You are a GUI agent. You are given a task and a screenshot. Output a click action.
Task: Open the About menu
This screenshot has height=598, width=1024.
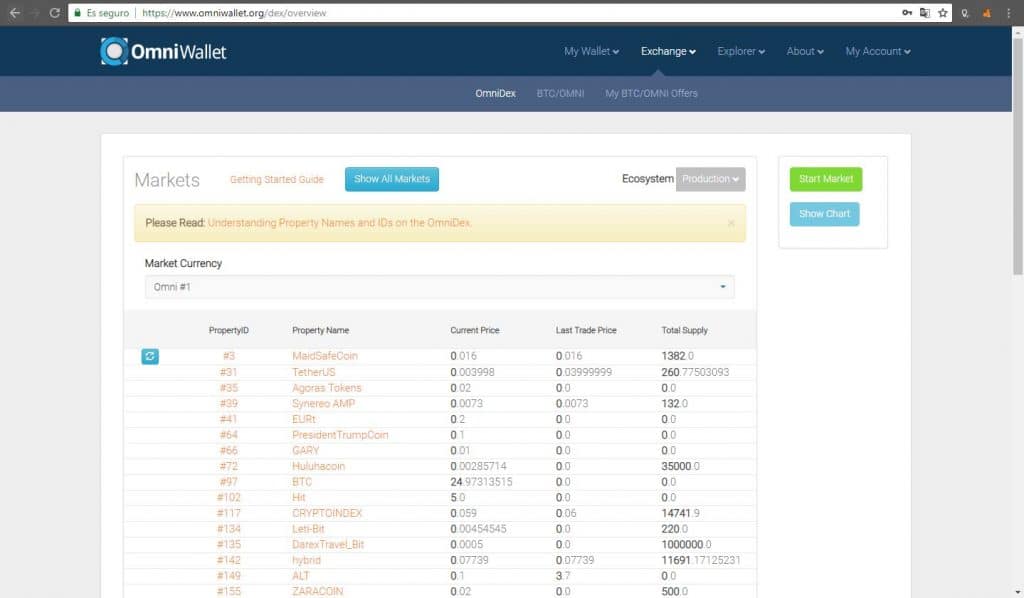(805, 51)
